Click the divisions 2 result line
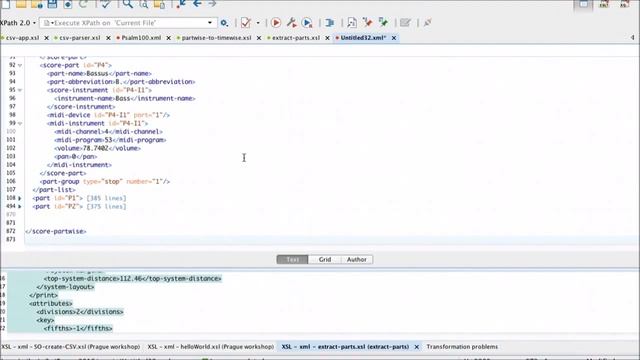Viewport: 640px width, 360px height. (80, 312)
